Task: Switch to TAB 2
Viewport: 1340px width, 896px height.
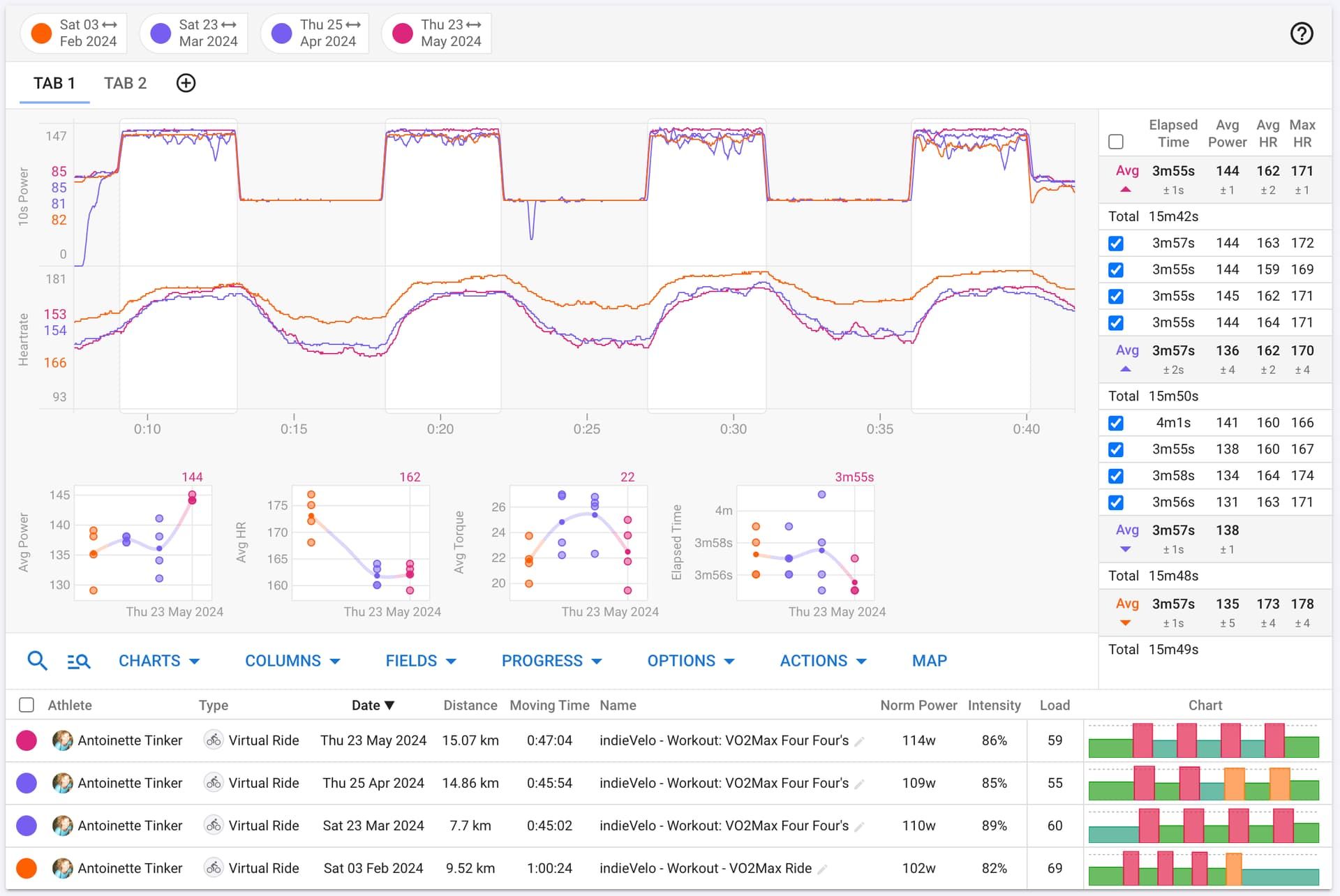Action: click(125, 83)
